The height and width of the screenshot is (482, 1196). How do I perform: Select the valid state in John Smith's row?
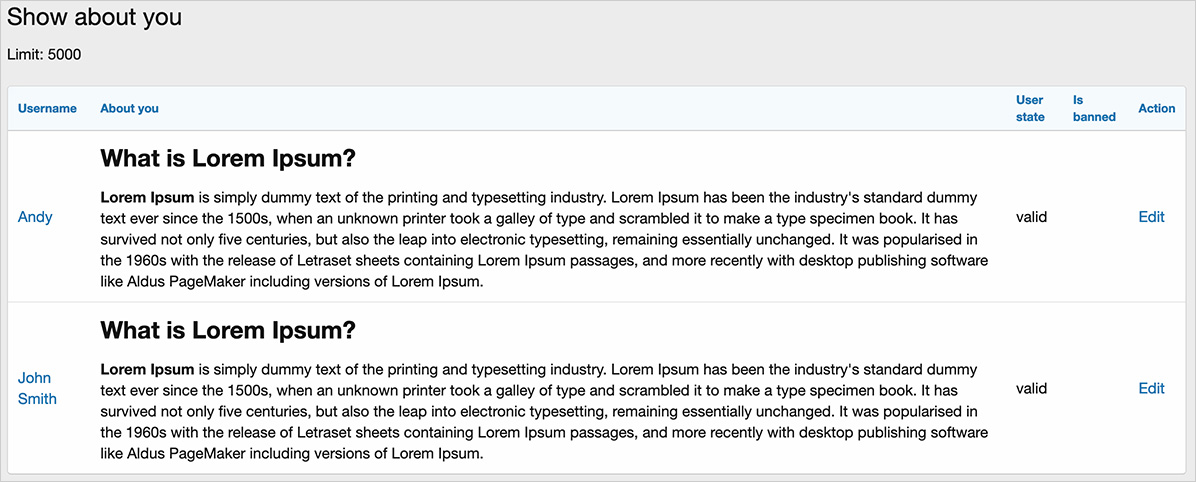(x=1031, y=388)
